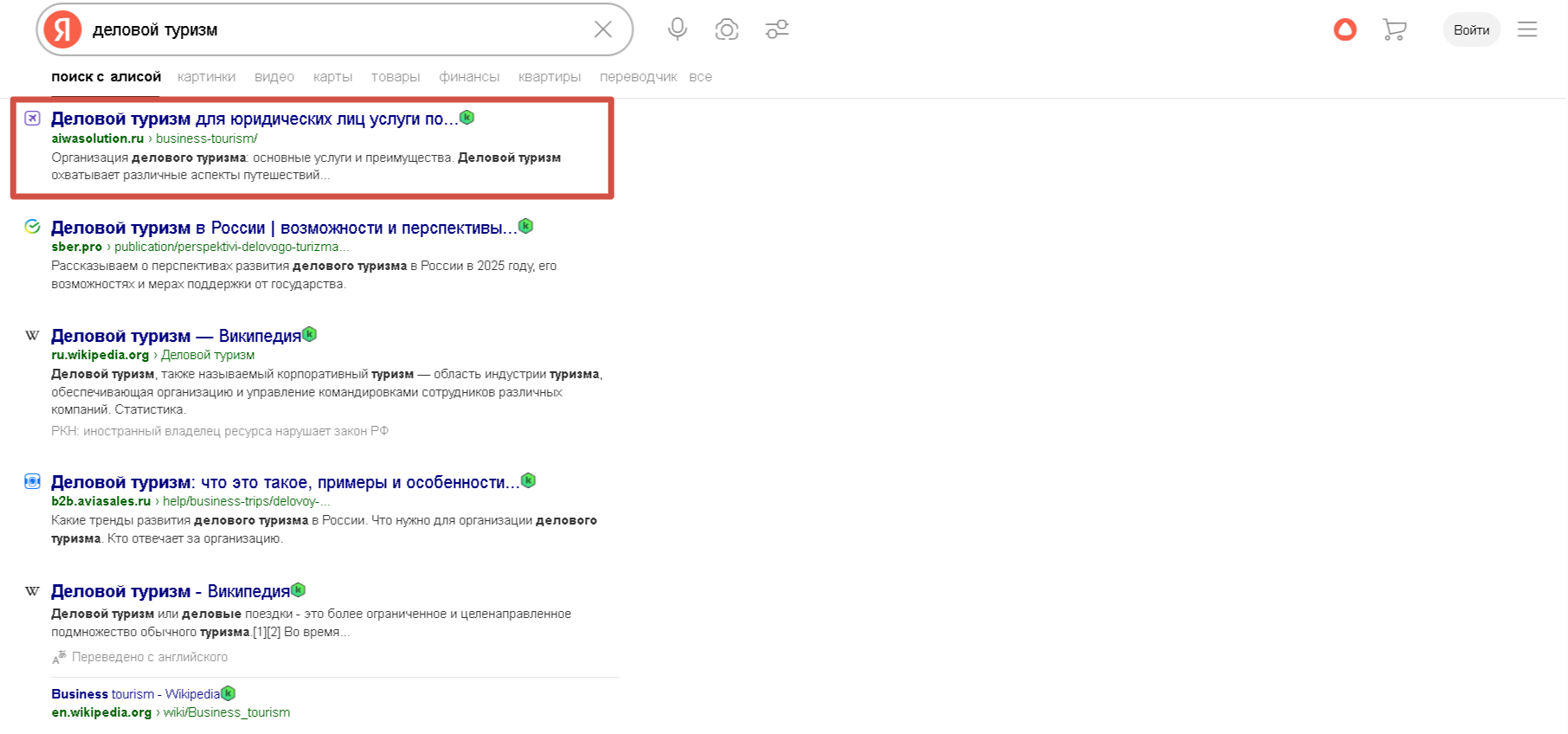The image size is (1568, 734).
Task: Click Kaspersky badge on translated Wikipedia result
Action: [x=299, y=590]
